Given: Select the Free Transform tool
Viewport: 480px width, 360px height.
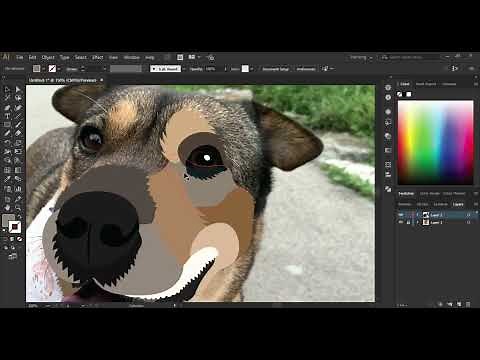Looking at the screenshot, I should coord(18,151).
